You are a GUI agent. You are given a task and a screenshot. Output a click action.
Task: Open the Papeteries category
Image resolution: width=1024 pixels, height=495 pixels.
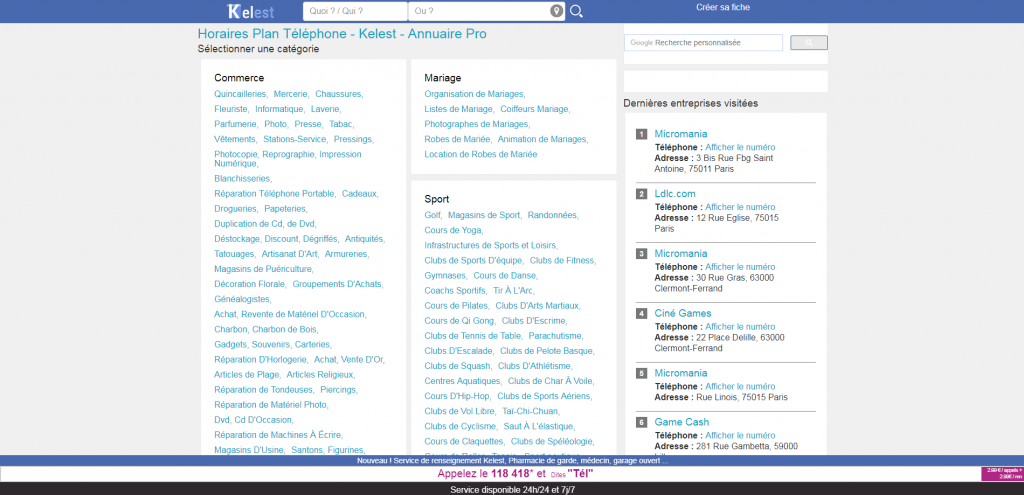pos(285,208)
